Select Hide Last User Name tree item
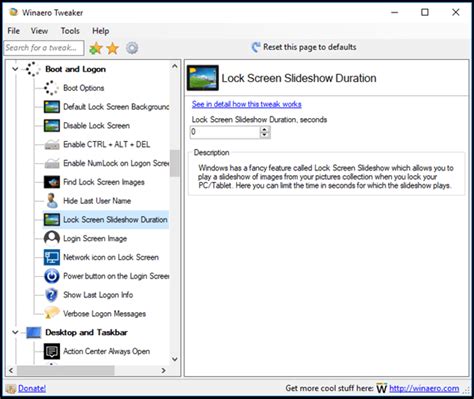 pos(97,201)
